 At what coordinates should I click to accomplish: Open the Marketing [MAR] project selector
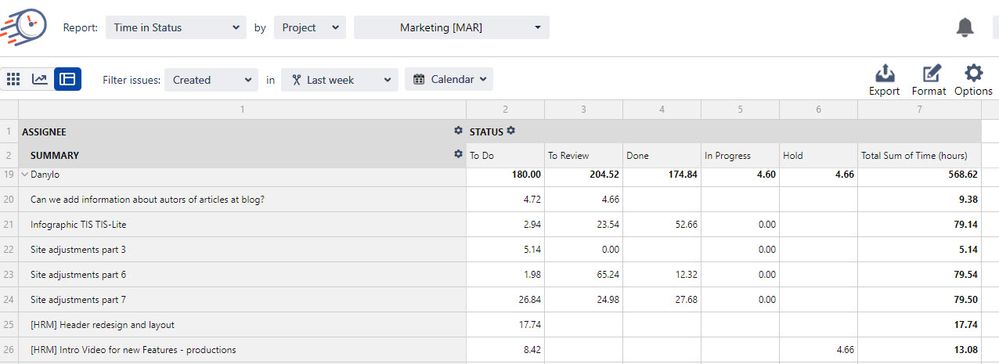tap(452, 27)
